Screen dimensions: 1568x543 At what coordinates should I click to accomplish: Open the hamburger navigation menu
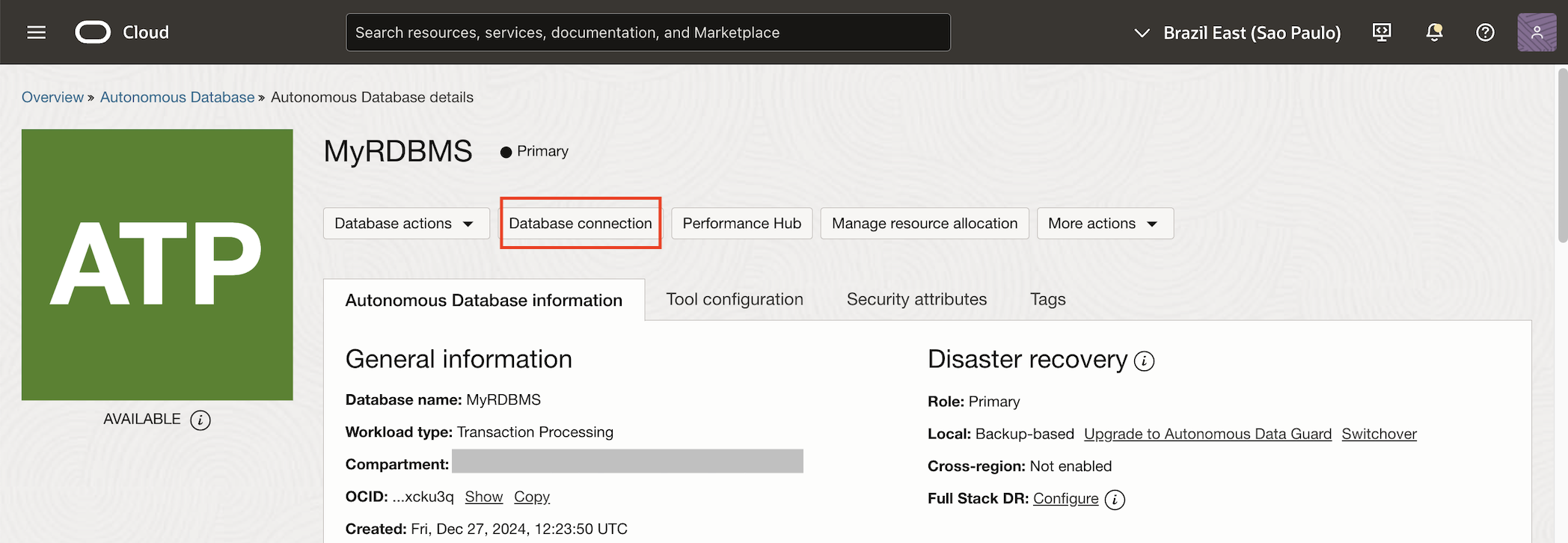click(x=37, y=32)
